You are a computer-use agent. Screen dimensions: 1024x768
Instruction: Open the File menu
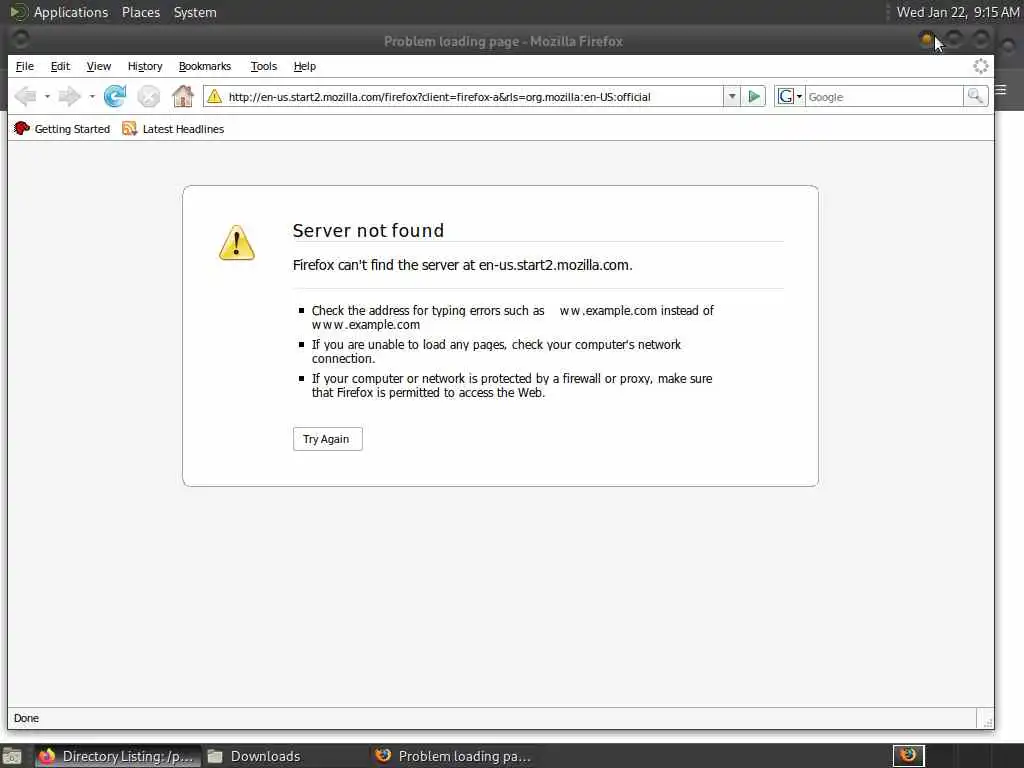point(25,66)
